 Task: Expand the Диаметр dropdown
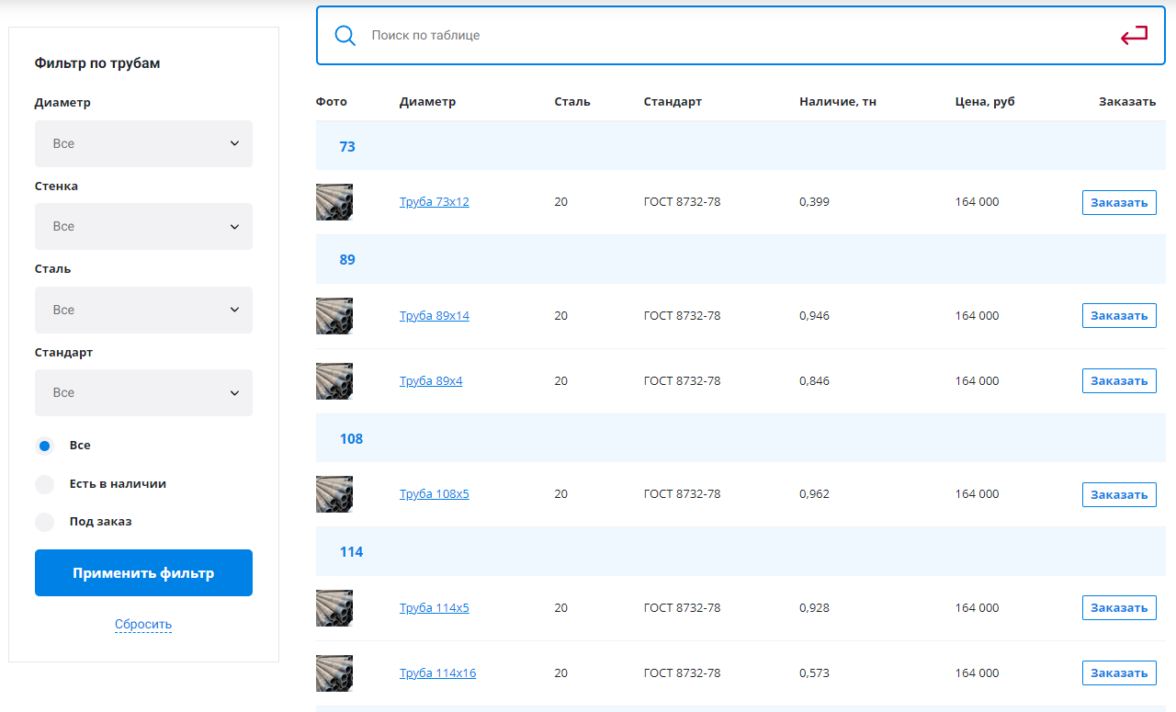point(143,144)
